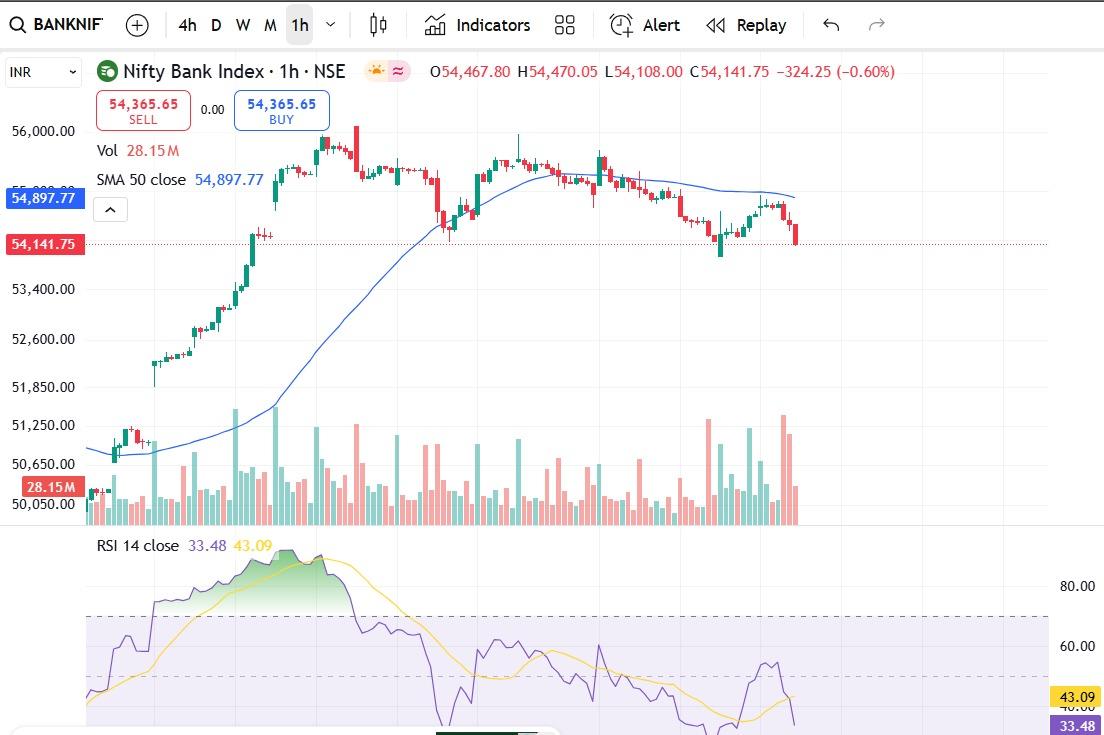Click the high value H54,470.05
Viewport: 1104px width, 735px height.
pyautogui.click(x=557, y=72)
